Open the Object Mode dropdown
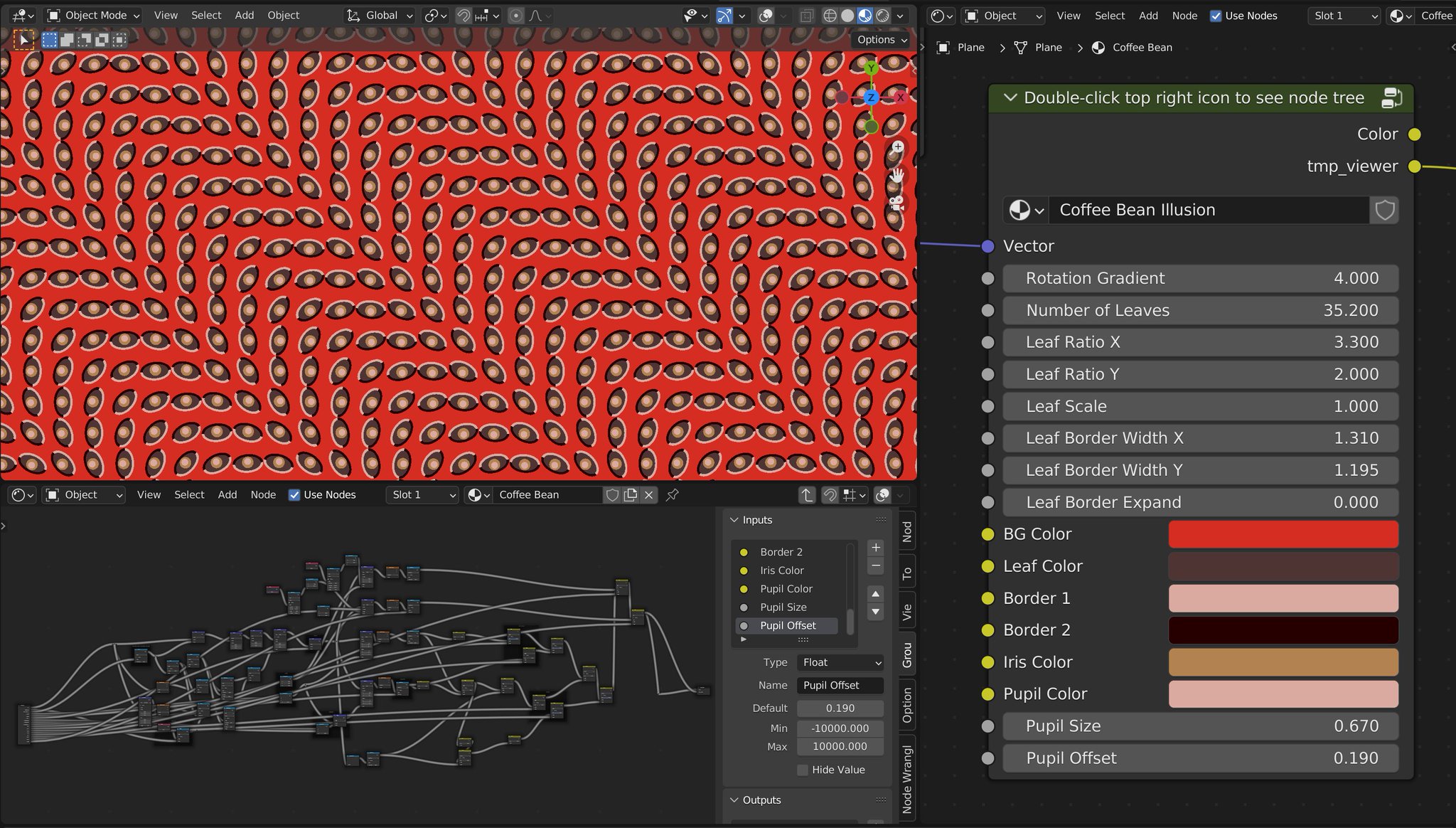 (x=92, y=15)
